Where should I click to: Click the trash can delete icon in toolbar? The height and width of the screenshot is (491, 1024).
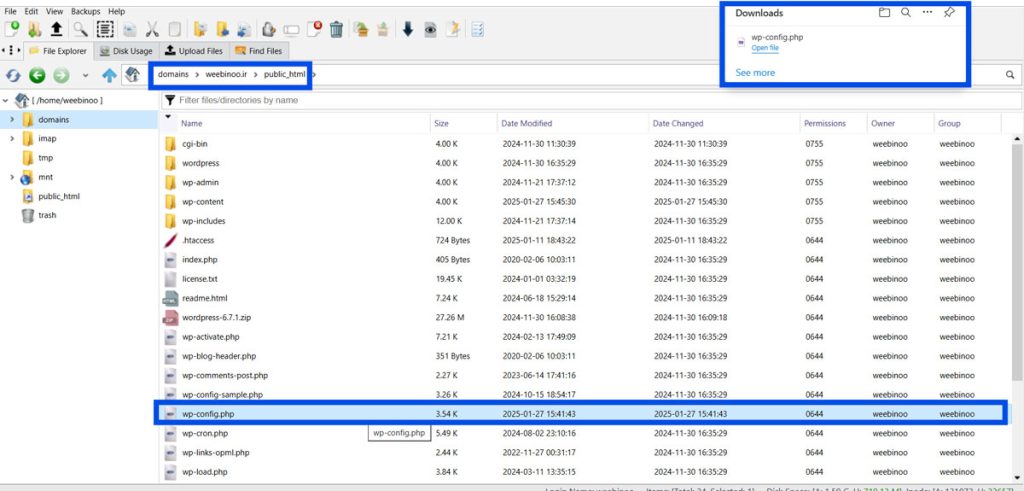(x=336, y=29)
